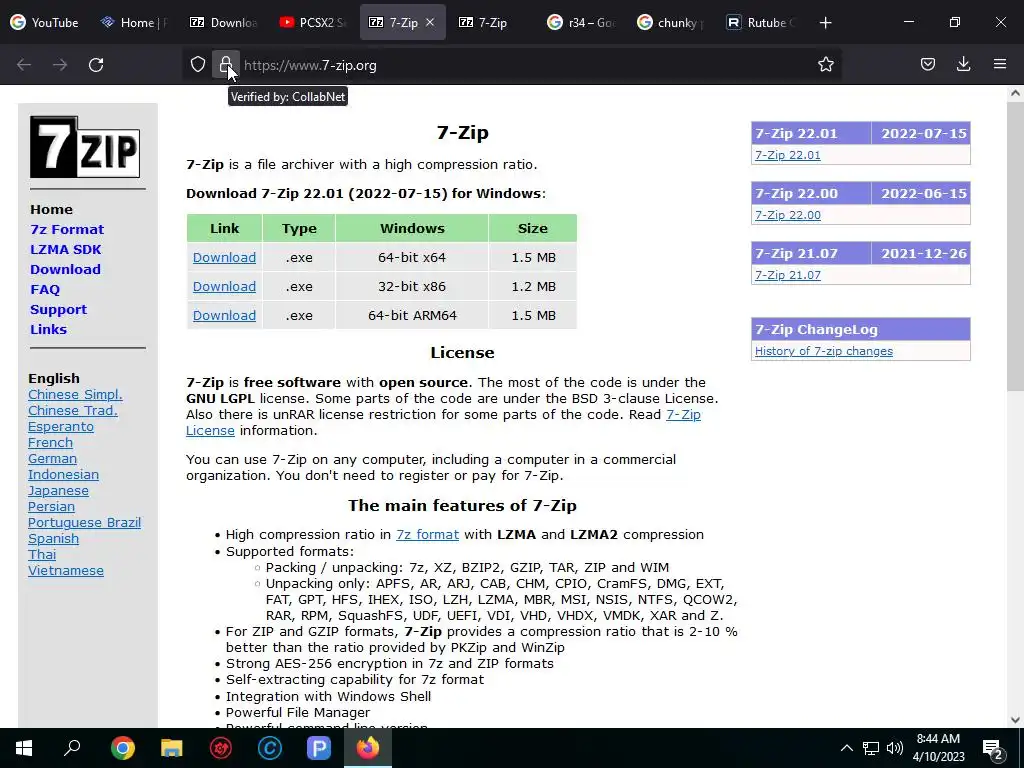Image resolution: width=1024 pixels, height=768 pixels.
Task: Open the Firefox downloads panel
Action: pyautogui.click(x=963, y=64)
